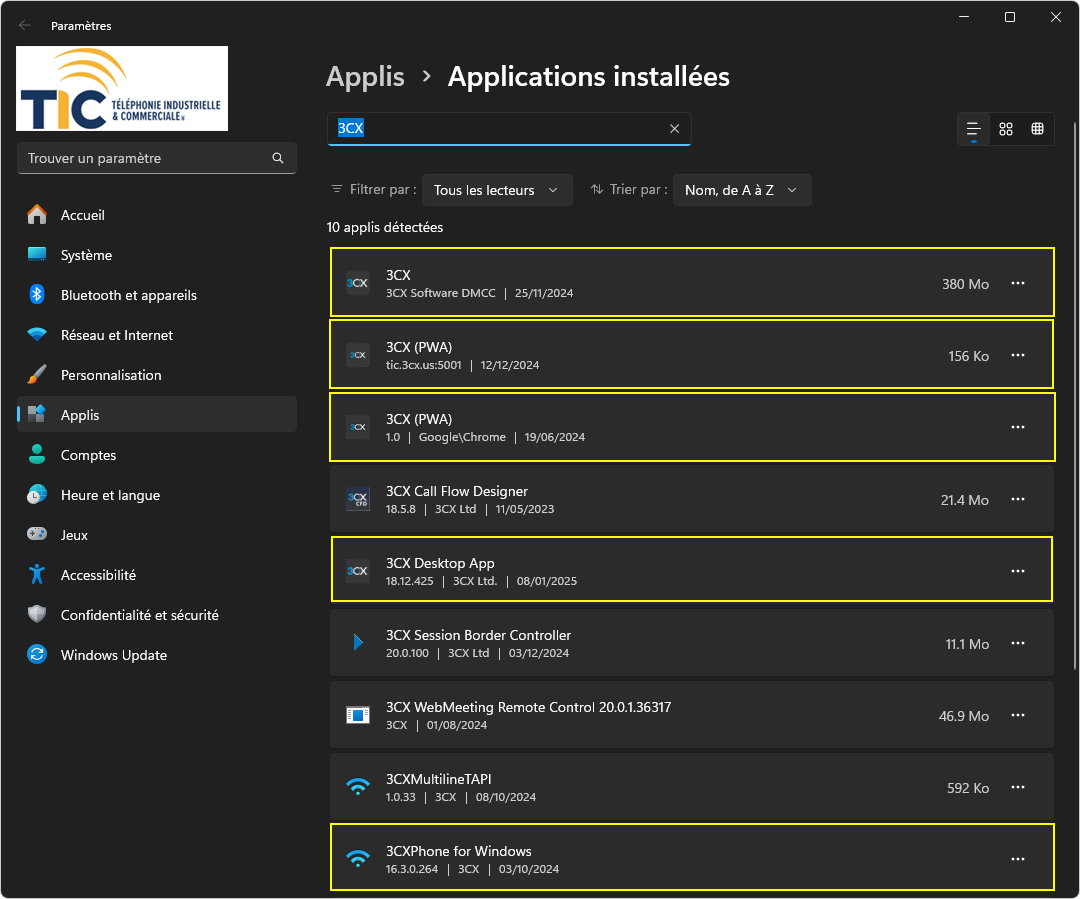Click the 3CX WebMeeting Remote Control icon

click(357, 715)
